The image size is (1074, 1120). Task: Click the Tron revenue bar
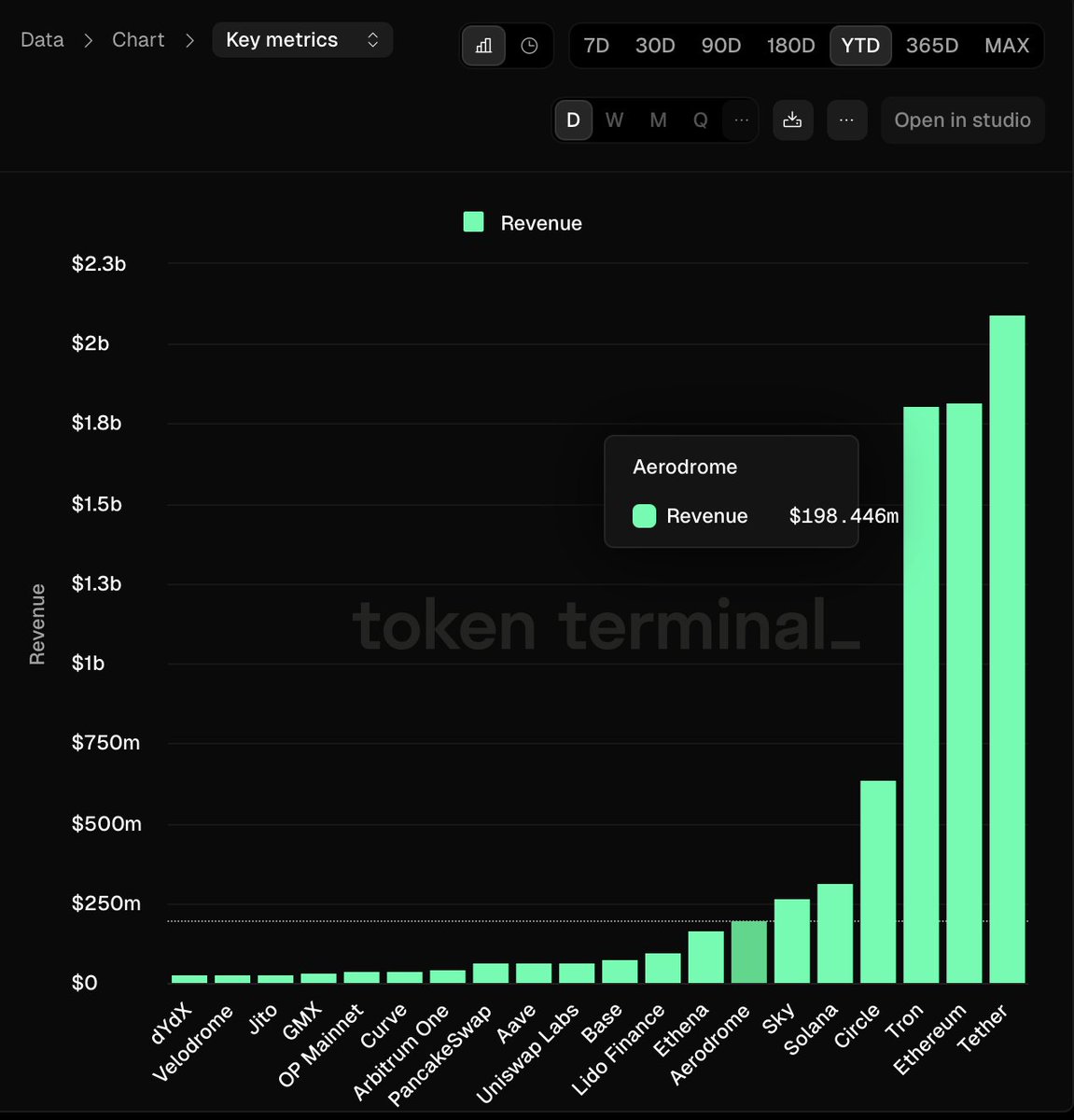pyautogui.click(x=921, y=694)
